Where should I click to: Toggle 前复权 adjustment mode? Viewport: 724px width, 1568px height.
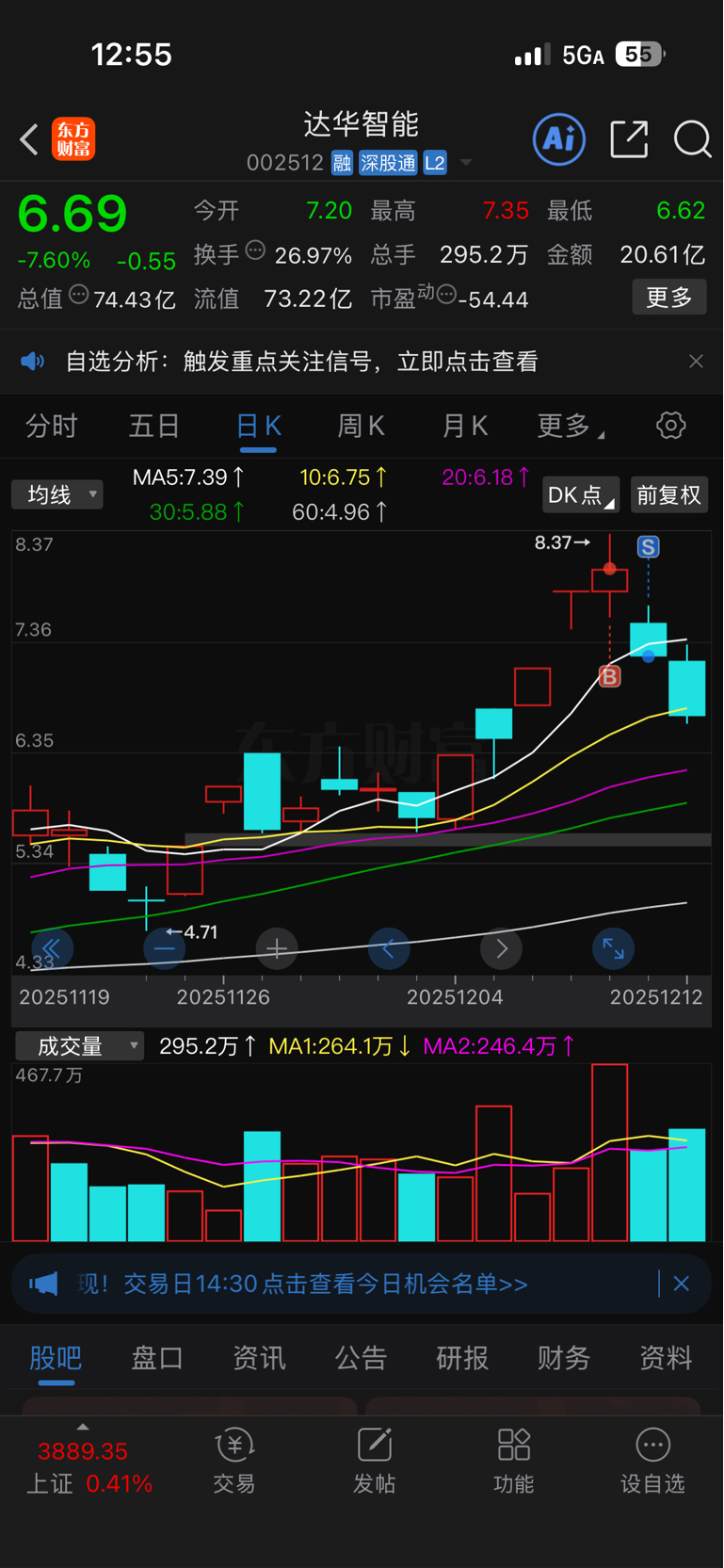[668, 494]
